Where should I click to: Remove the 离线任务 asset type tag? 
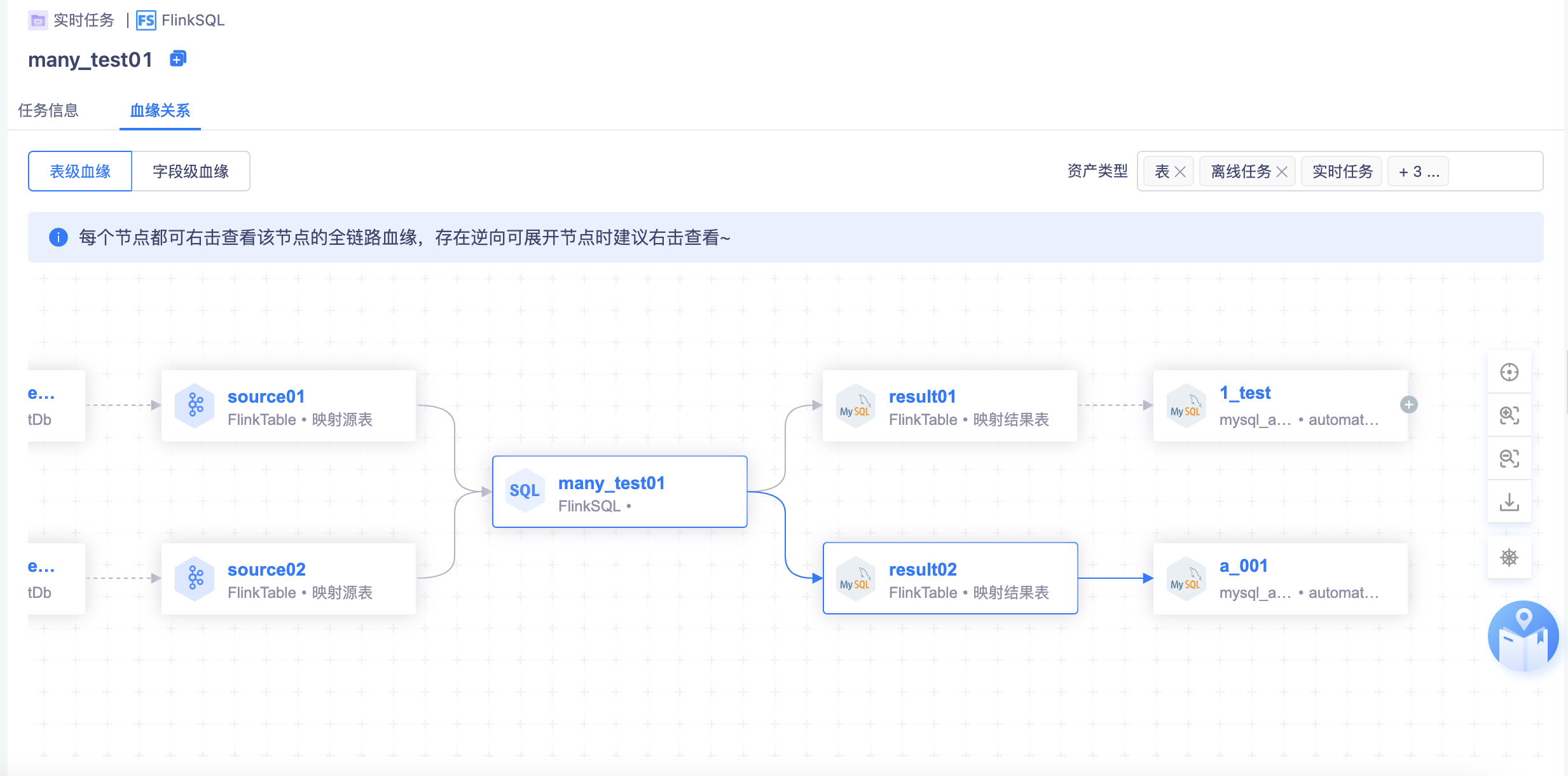pyautogui.click(x=1282, y=172)
